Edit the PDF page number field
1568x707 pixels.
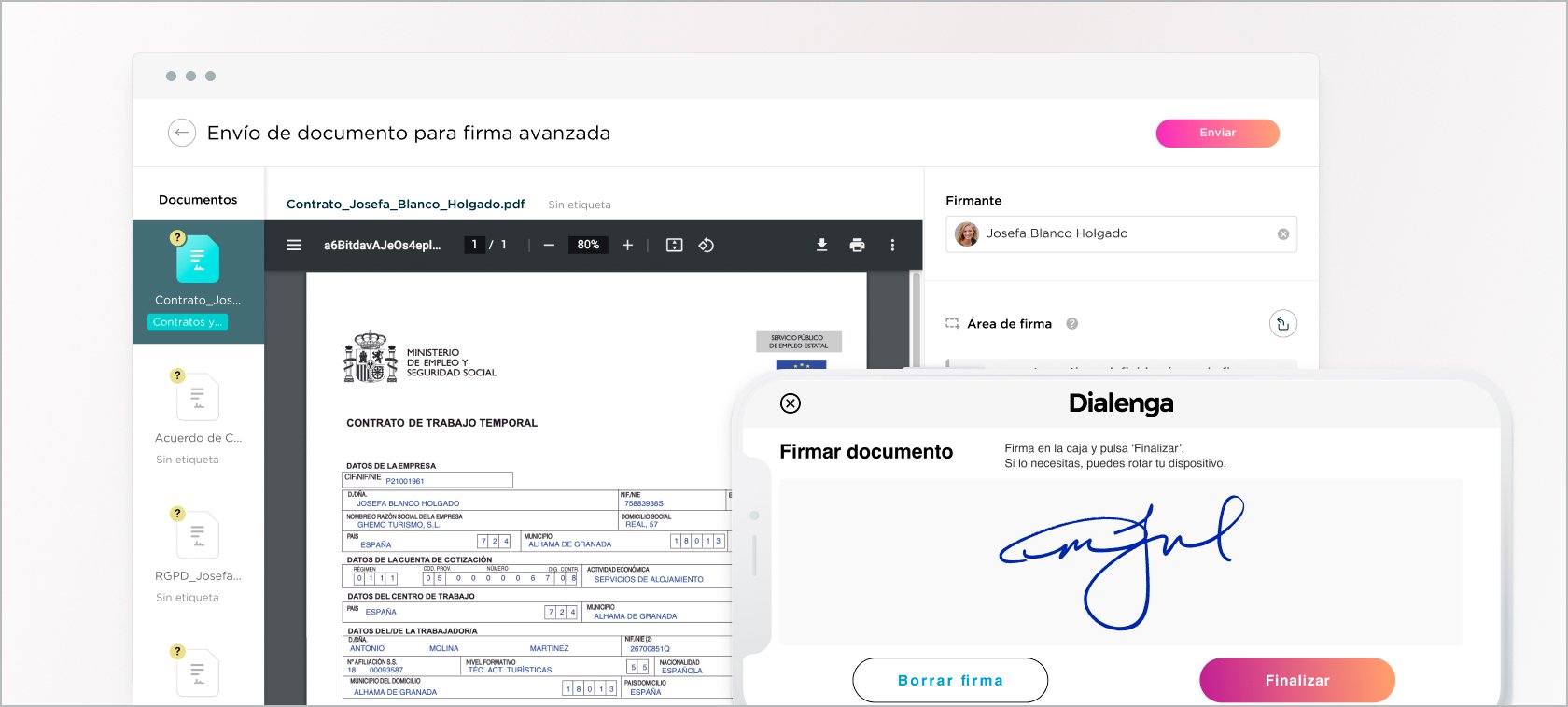tap(474, 245)
